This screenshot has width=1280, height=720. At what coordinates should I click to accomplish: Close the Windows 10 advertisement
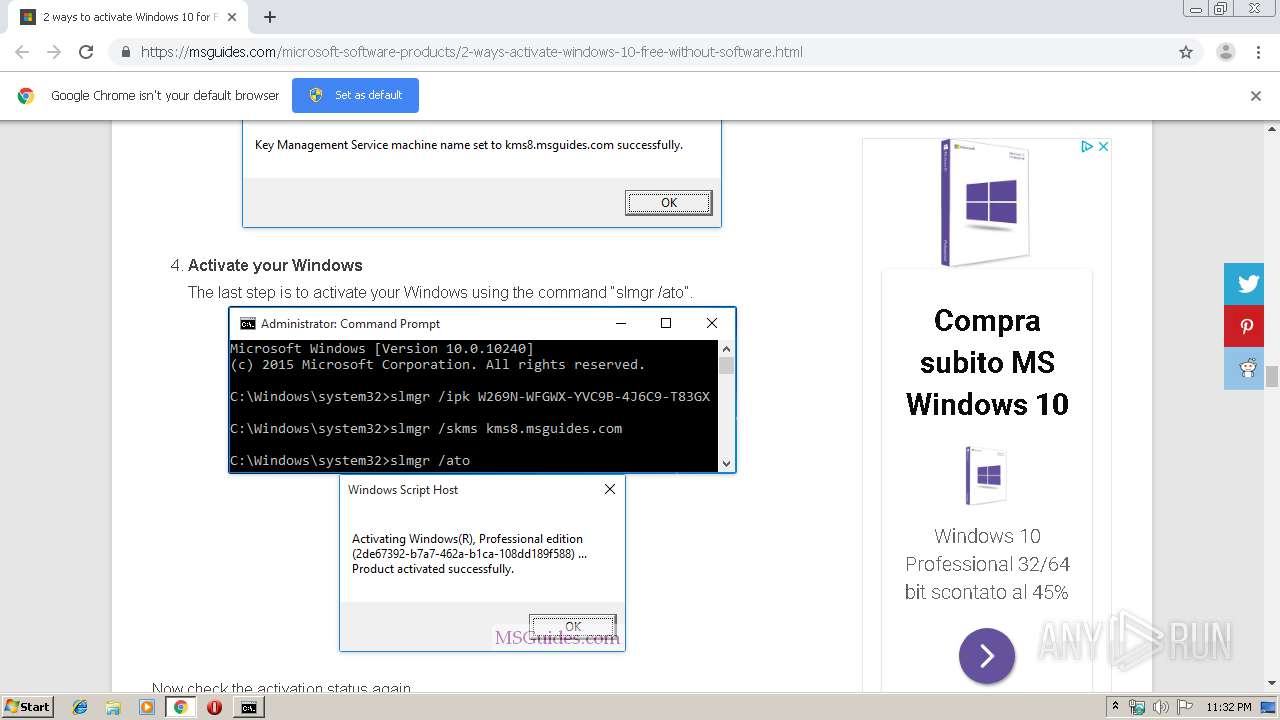coord(1103,146)
